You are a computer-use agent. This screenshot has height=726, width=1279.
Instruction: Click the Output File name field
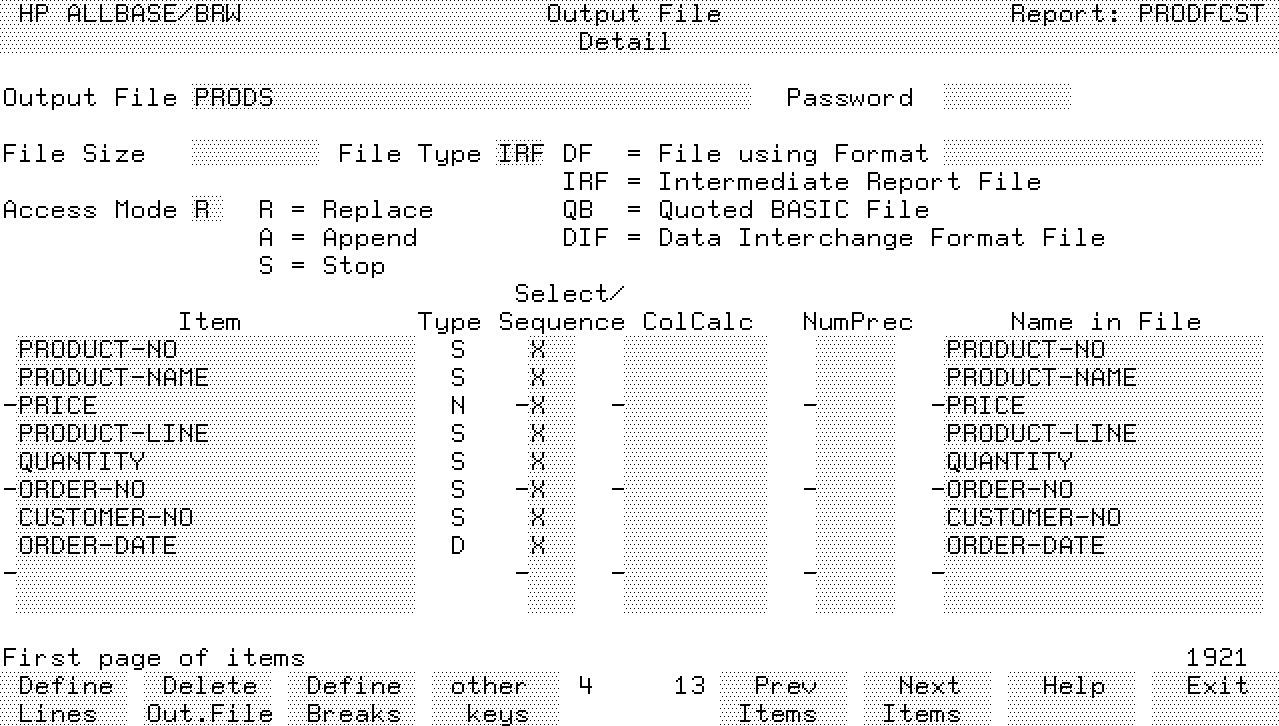tap(470, 98)
